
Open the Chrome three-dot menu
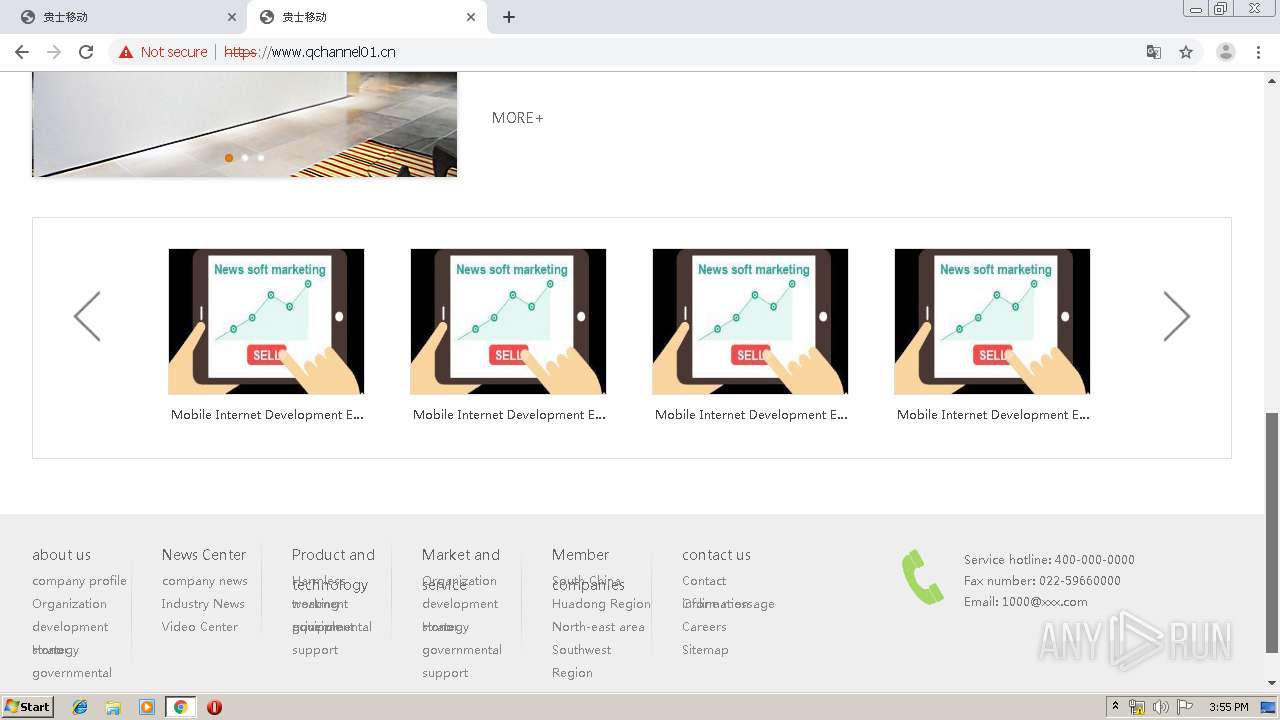[x=1258, y=52]
